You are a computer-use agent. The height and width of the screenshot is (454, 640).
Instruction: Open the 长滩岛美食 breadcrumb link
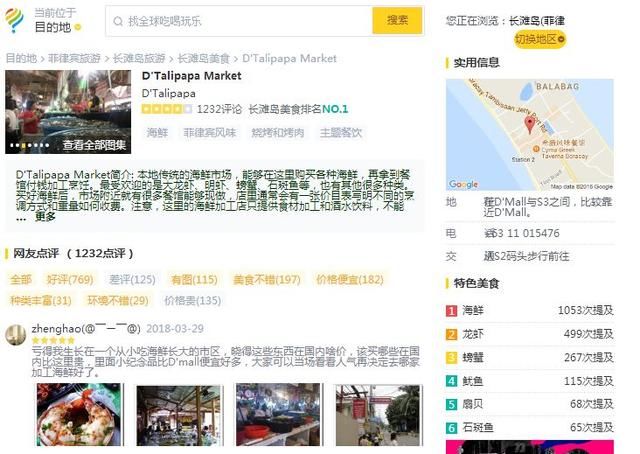204,58
